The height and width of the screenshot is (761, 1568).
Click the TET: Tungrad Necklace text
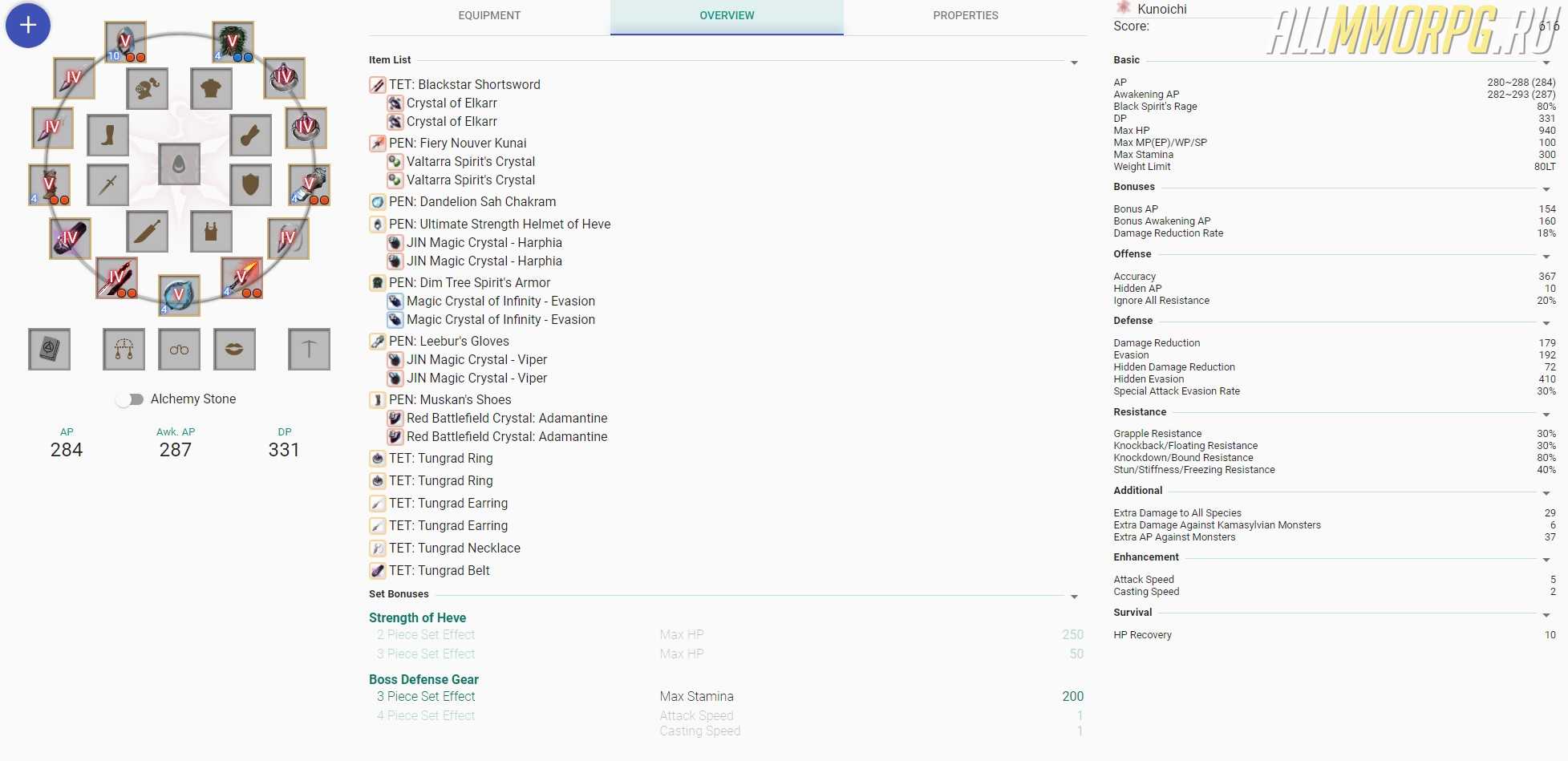[x=455, y=548]
